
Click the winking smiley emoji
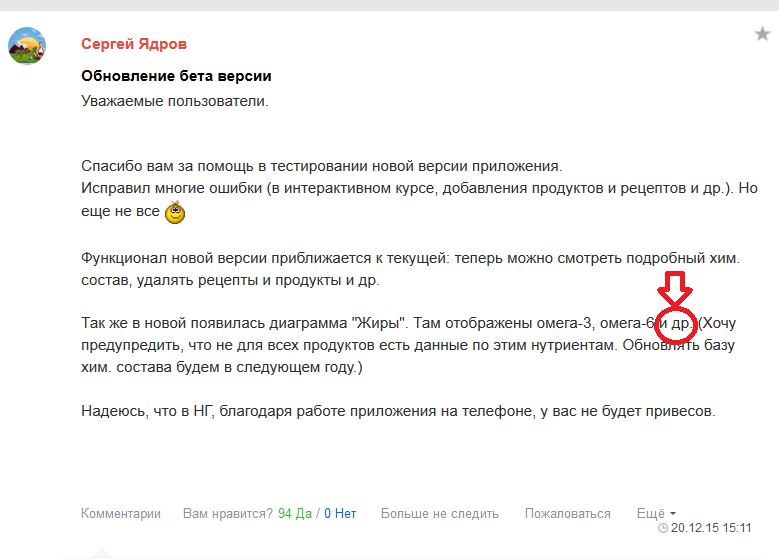tap(176, 212)
